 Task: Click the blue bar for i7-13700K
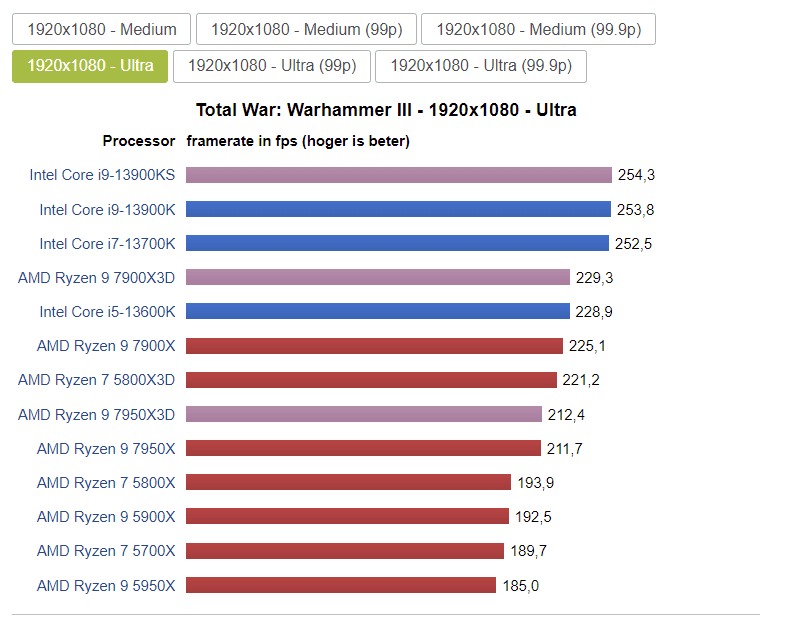point(397,243)
